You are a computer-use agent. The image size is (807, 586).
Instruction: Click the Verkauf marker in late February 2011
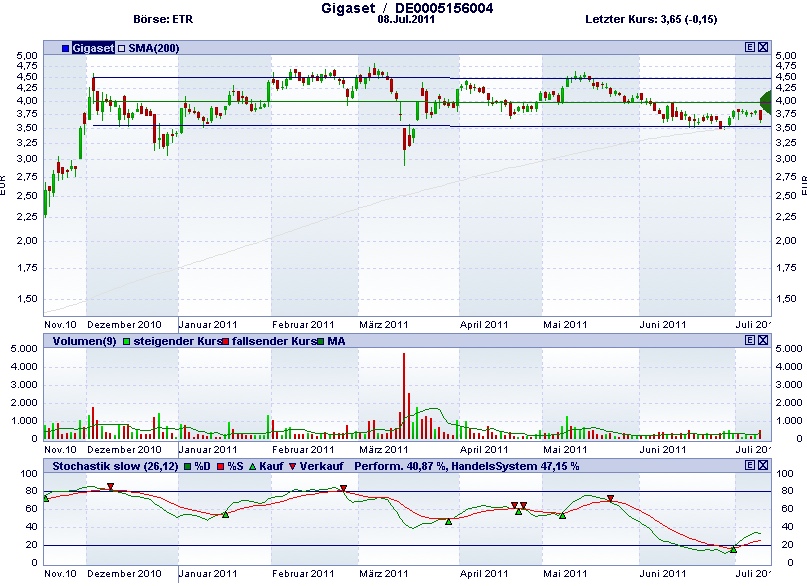click(x=343, y=489)
